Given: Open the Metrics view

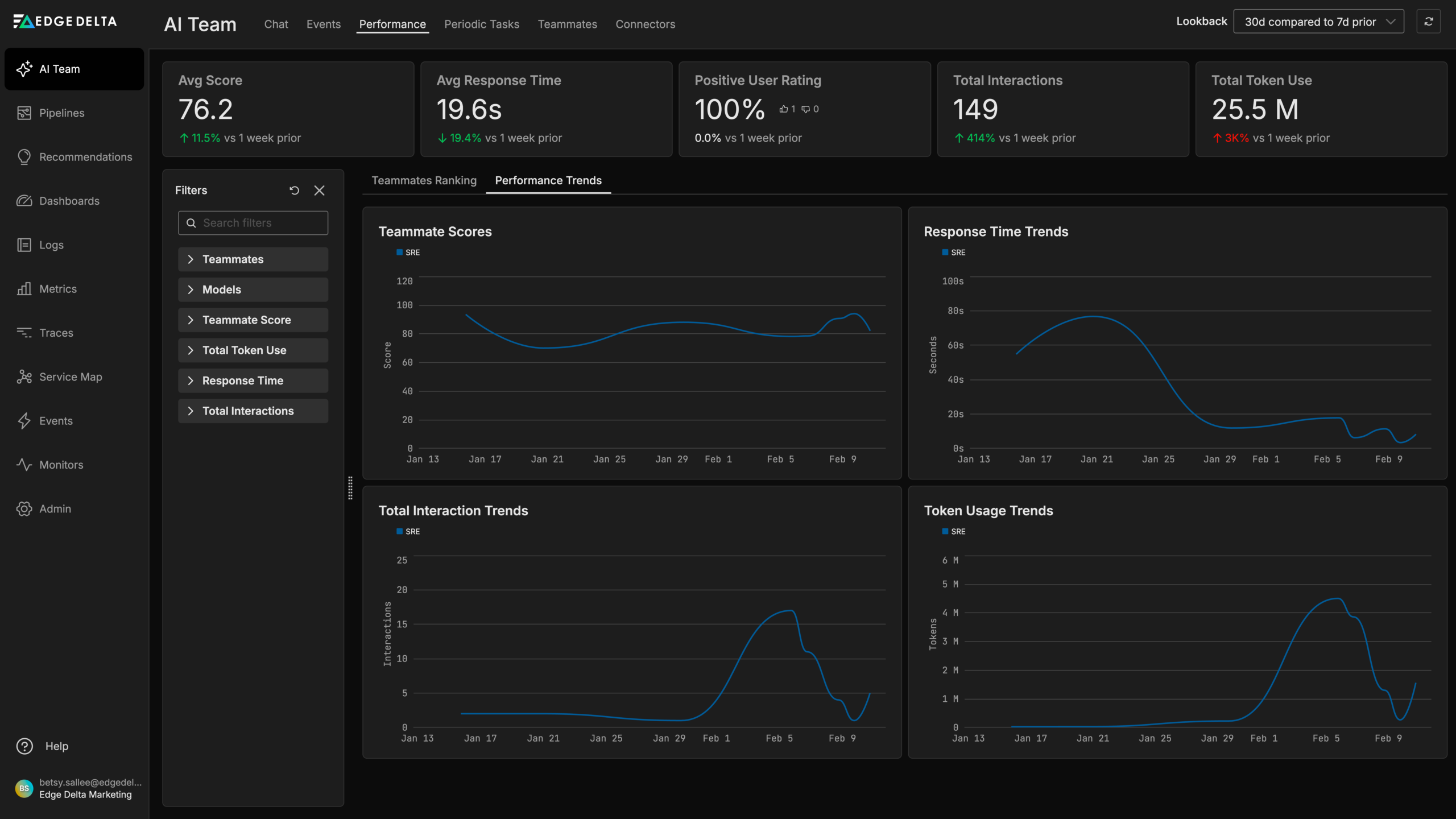Looking at the screenshot, I should (57, 288).
